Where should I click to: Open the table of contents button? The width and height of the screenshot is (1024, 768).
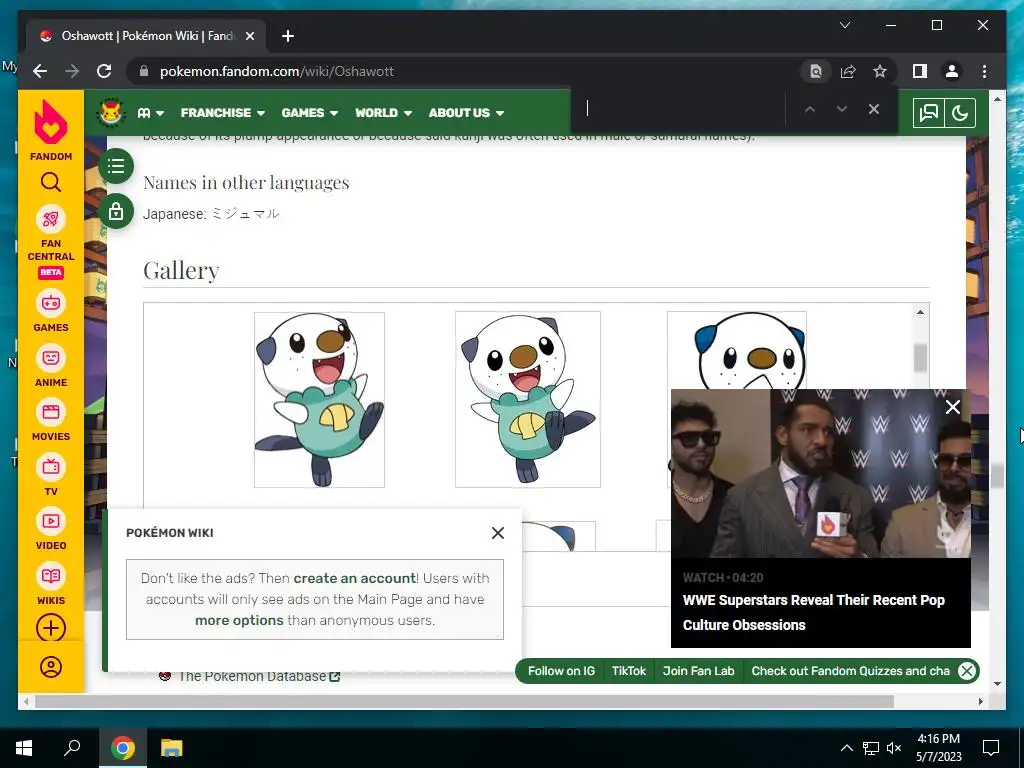click(116, 166)
